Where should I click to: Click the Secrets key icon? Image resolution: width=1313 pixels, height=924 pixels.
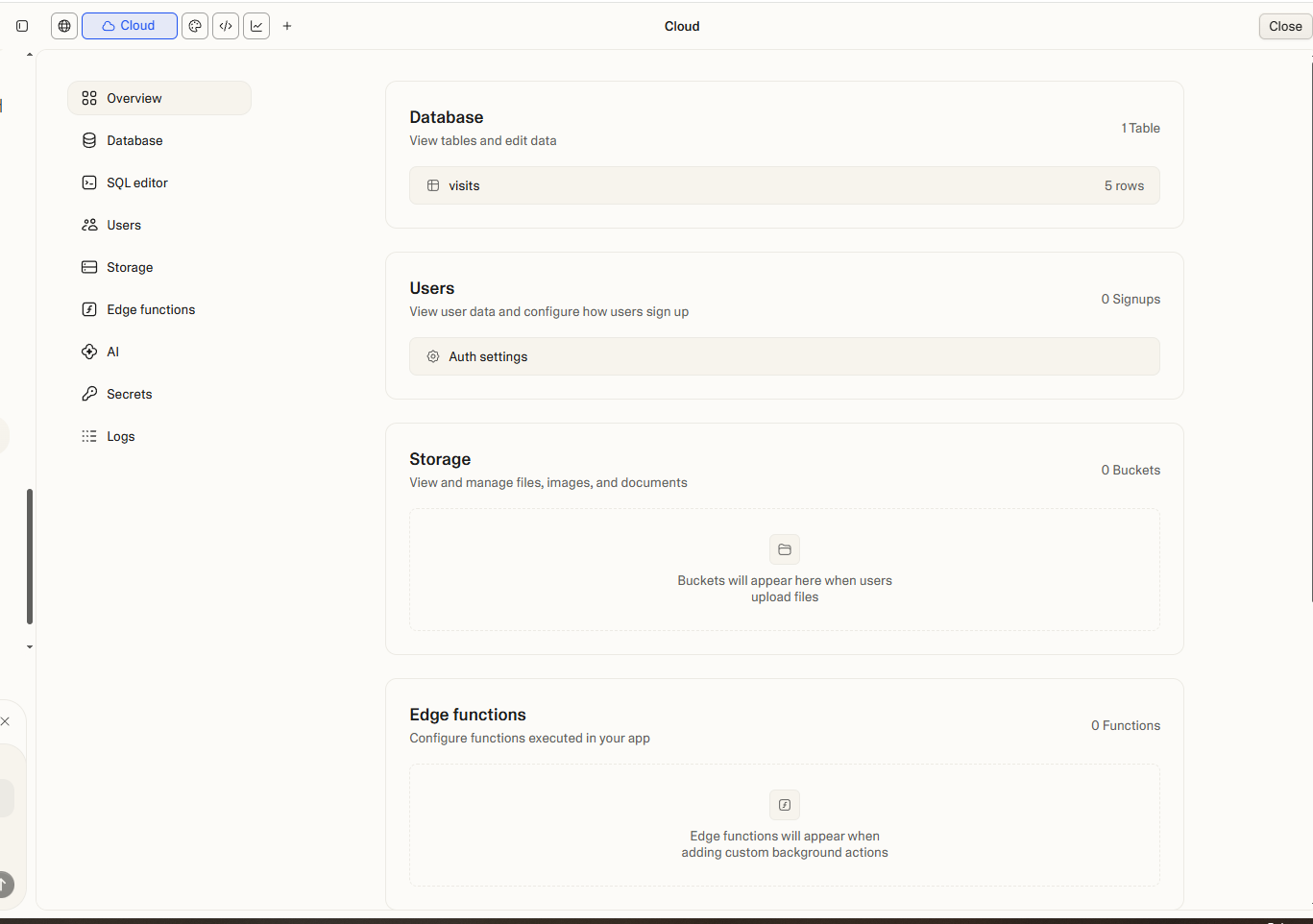click(x=89, y=394)
